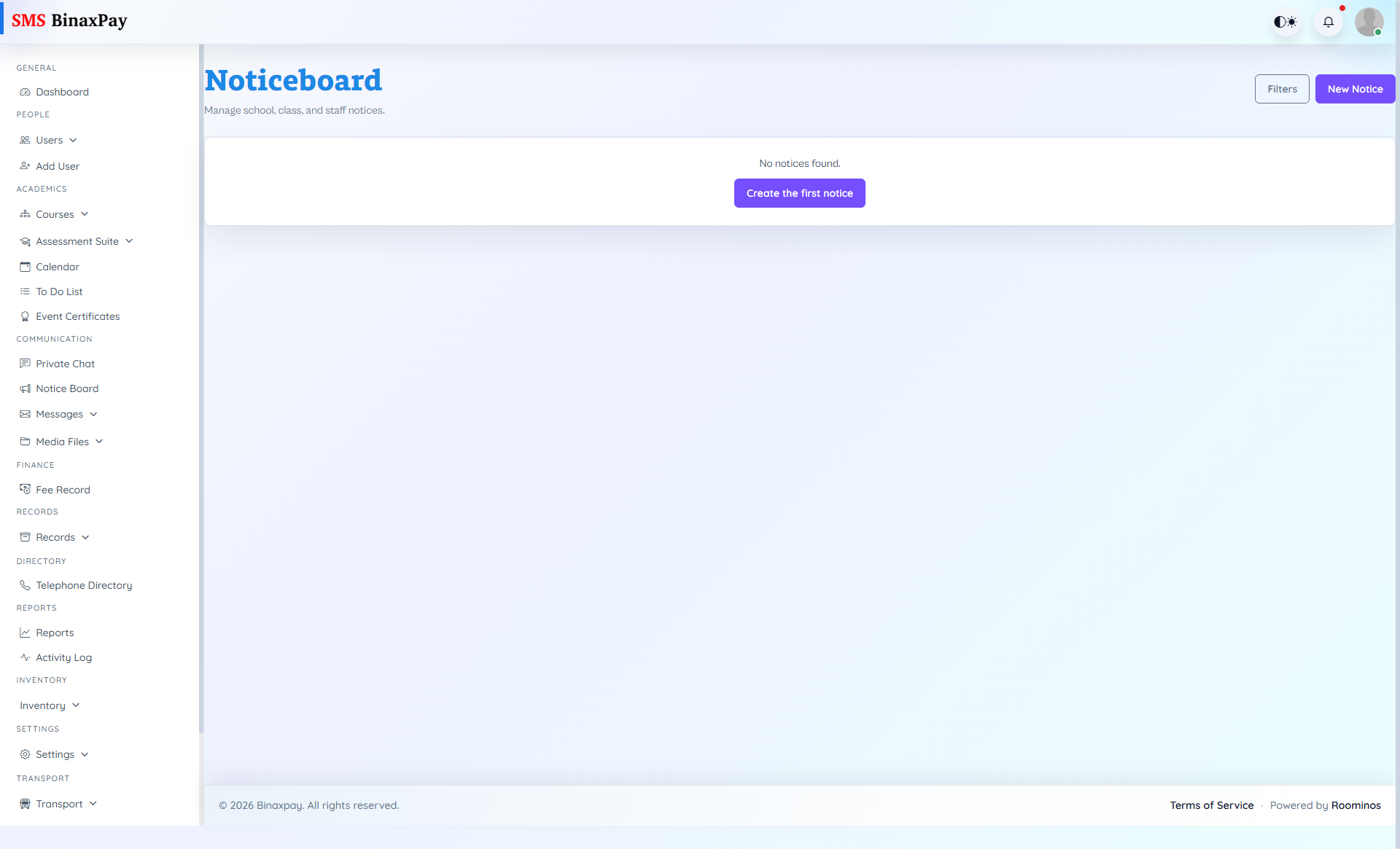Select Event Certificates in the sidebar
This screenshot has width=1400, height=849.
(77, 316)
